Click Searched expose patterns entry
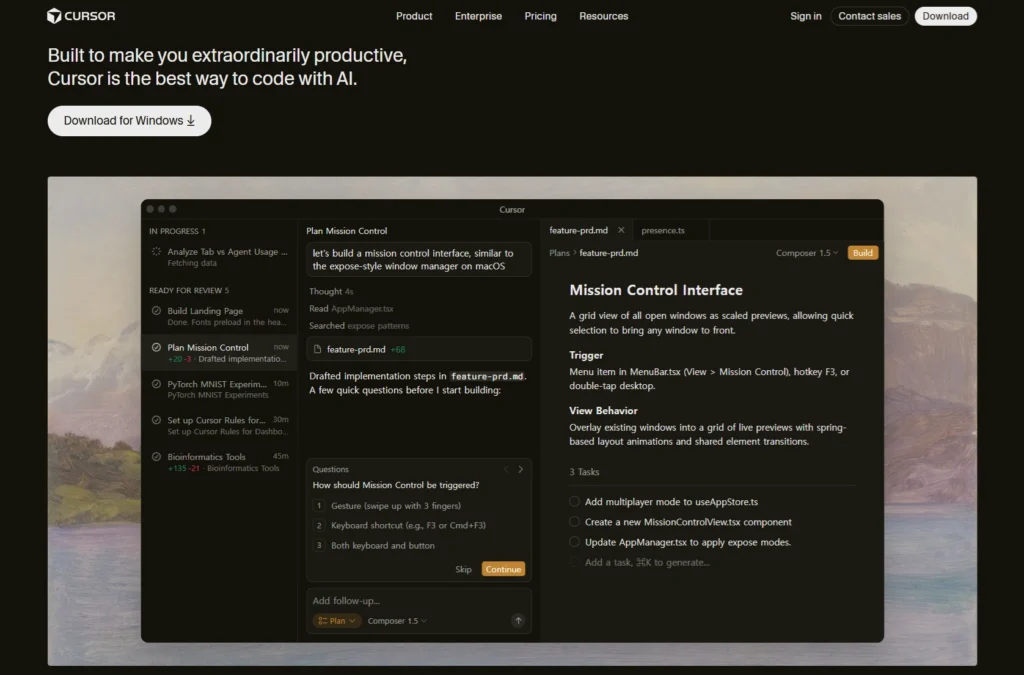Viewport: 1024px width, 675px height. (359, 325)
